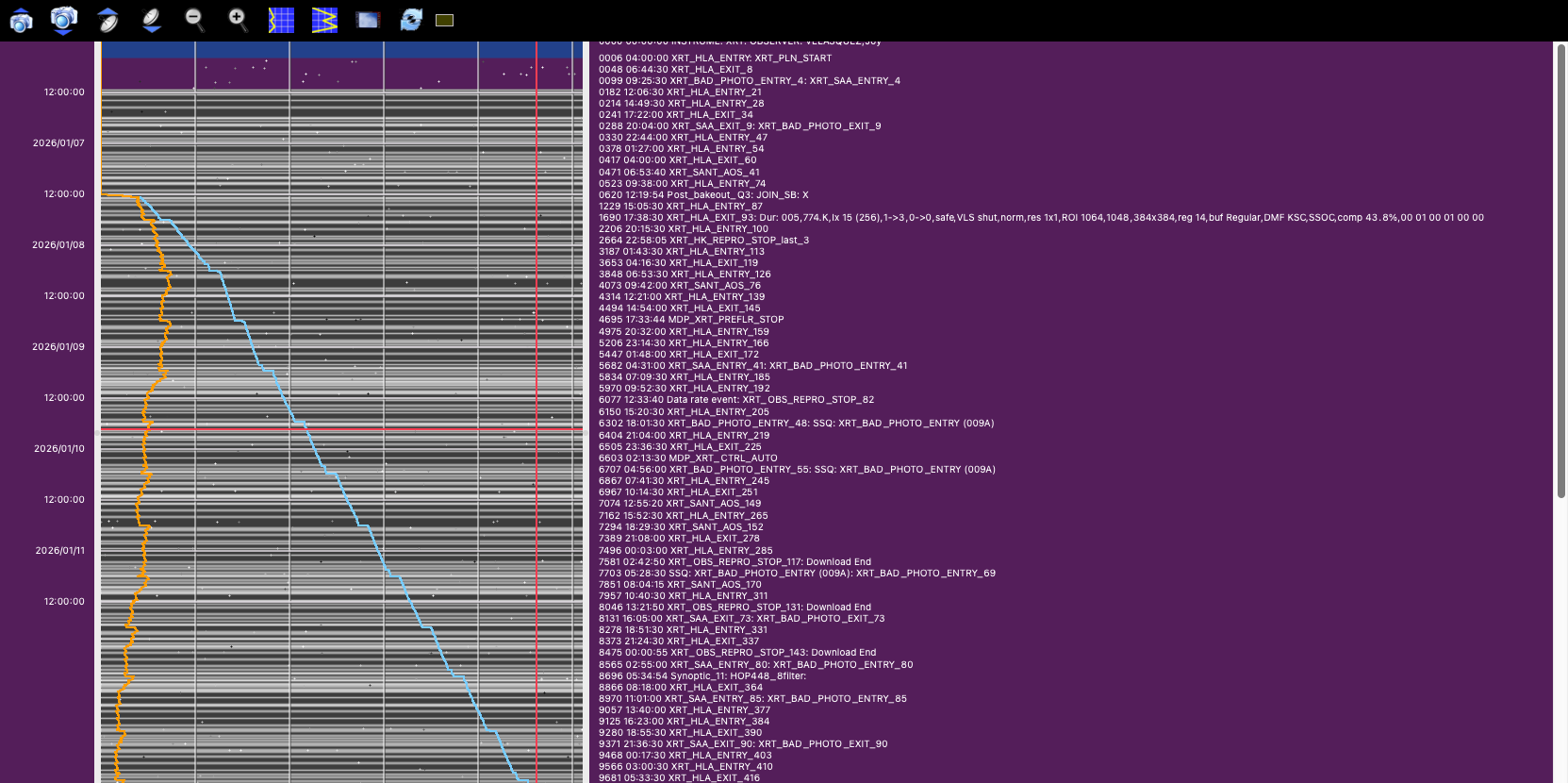Open the film strip movie icon
This screenshot has height=783, width=1568.
tap(368, 20)
